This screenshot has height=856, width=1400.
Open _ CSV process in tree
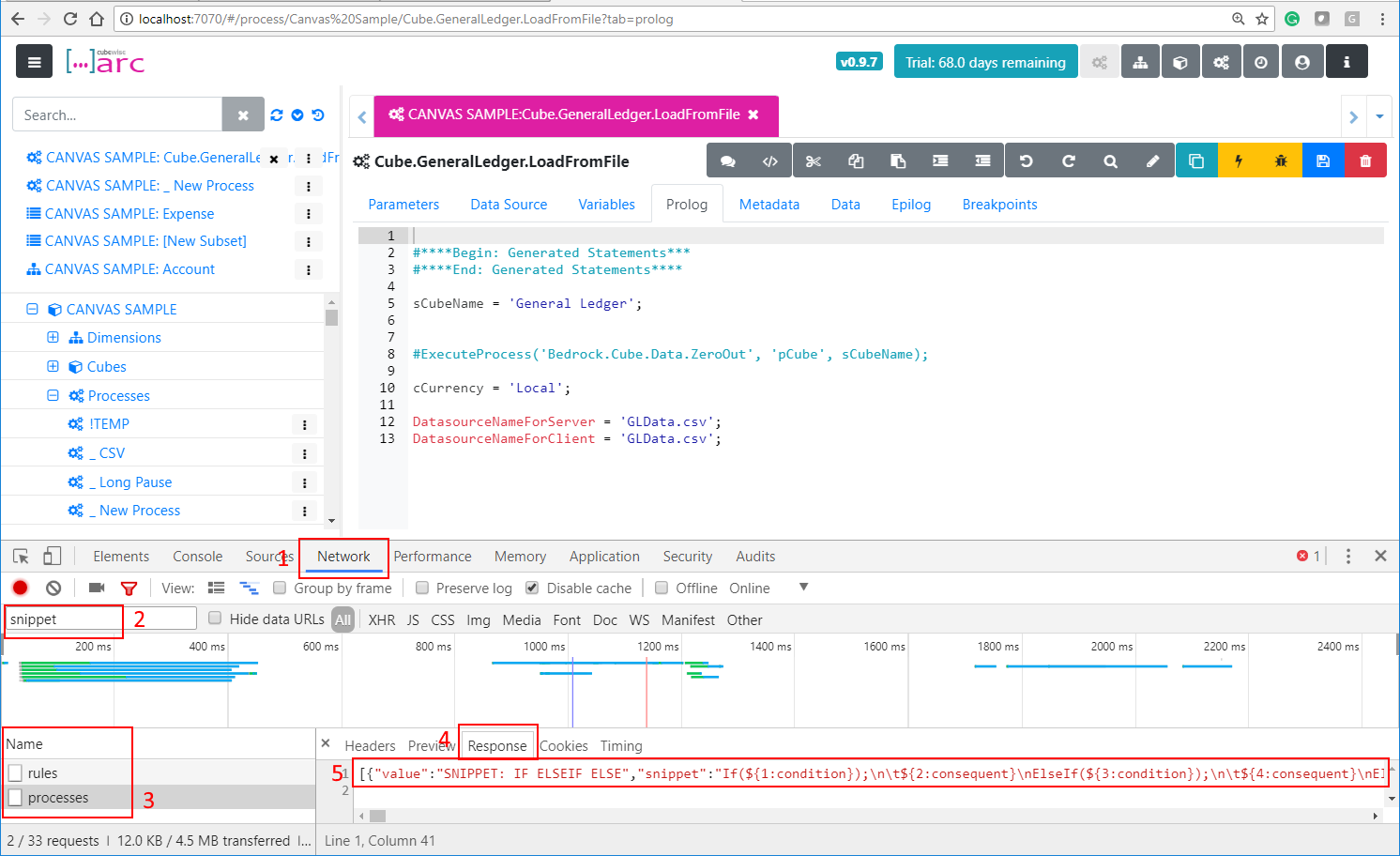[x=107, y=452]
